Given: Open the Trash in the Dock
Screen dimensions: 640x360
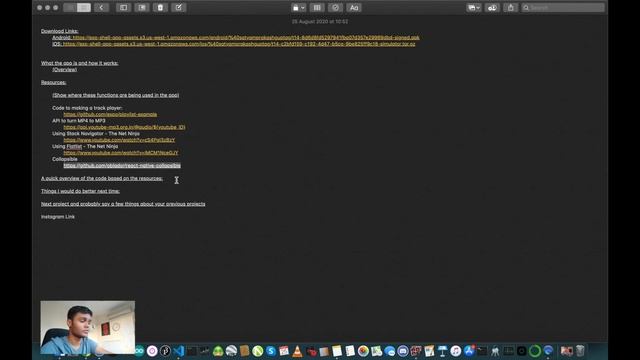Looking at the screenshot, I should point(580,351).
